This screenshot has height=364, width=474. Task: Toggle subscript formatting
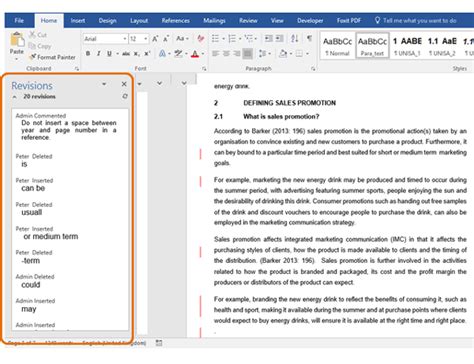[x=137, y=53]
